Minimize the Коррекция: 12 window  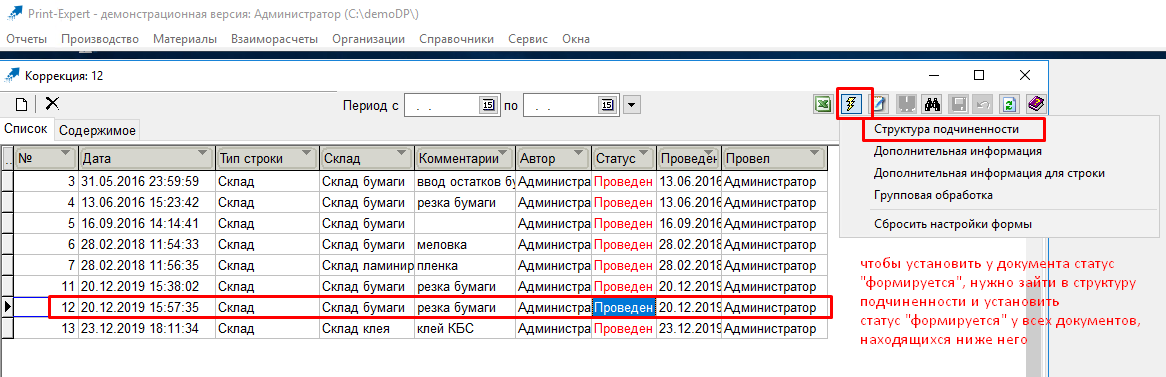[935, 75]
